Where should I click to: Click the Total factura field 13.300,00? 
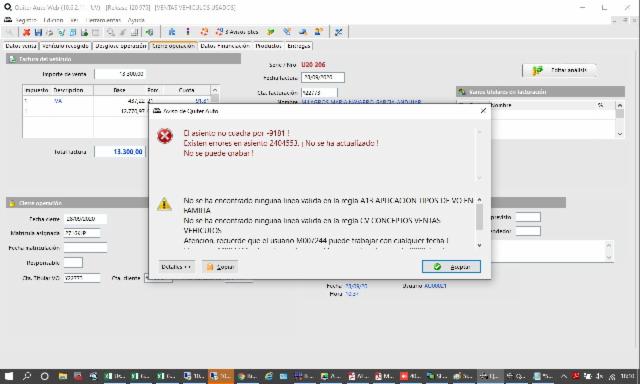click(120, 151)
